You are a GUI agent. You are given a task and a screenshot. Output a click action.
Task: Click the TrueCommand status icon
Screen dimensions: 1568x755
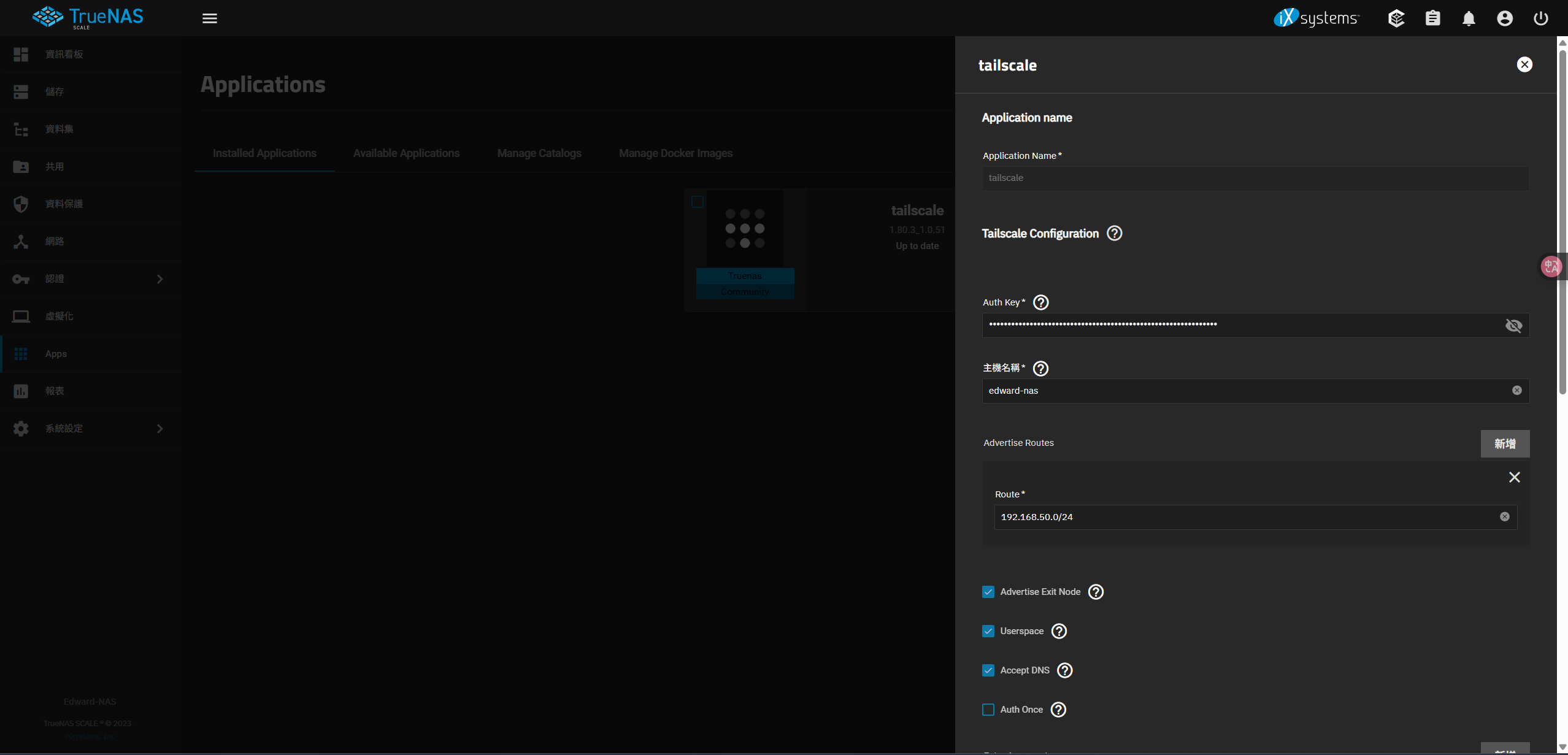pyautogui.click(x=1396, y=18)
